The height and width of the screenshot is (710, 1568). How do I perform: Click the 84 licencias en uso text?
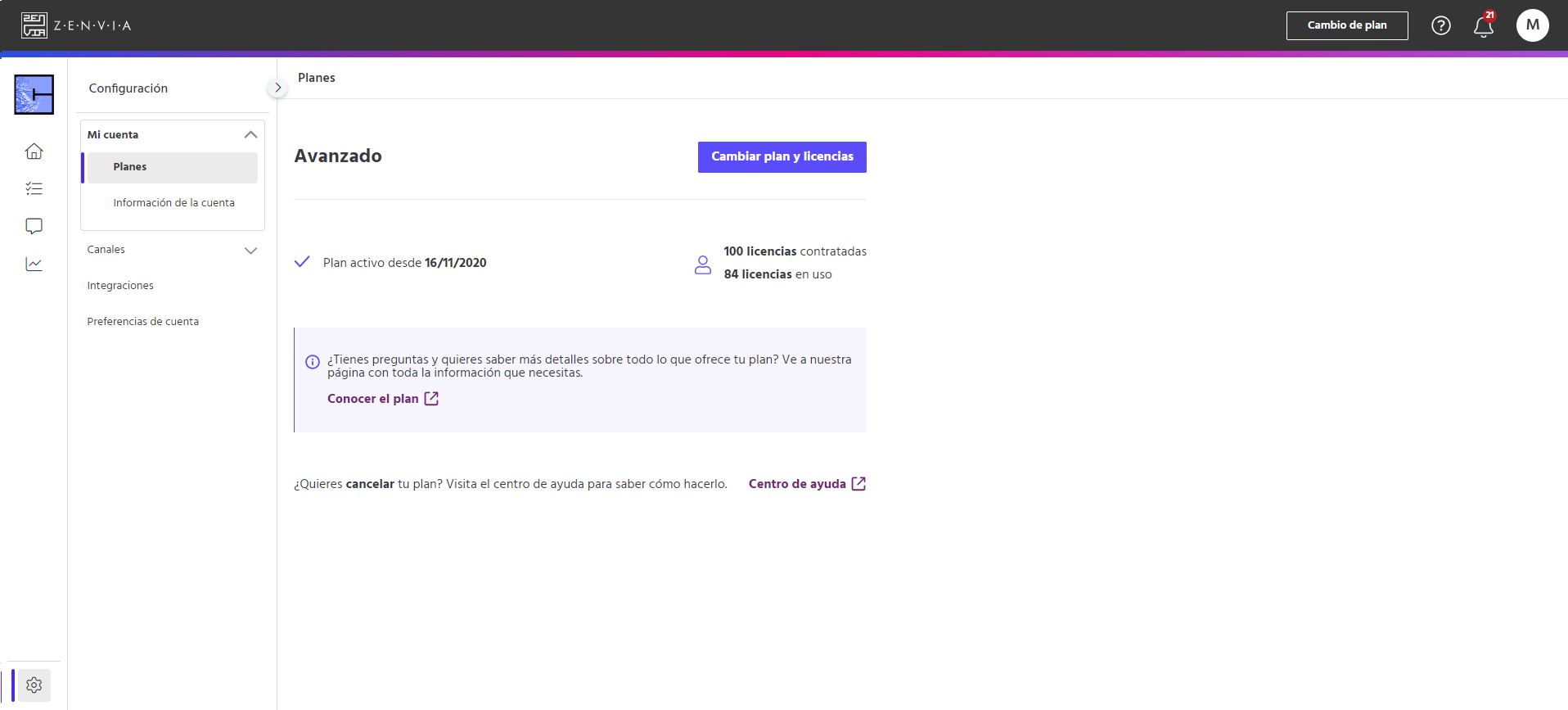click(777, 274)
